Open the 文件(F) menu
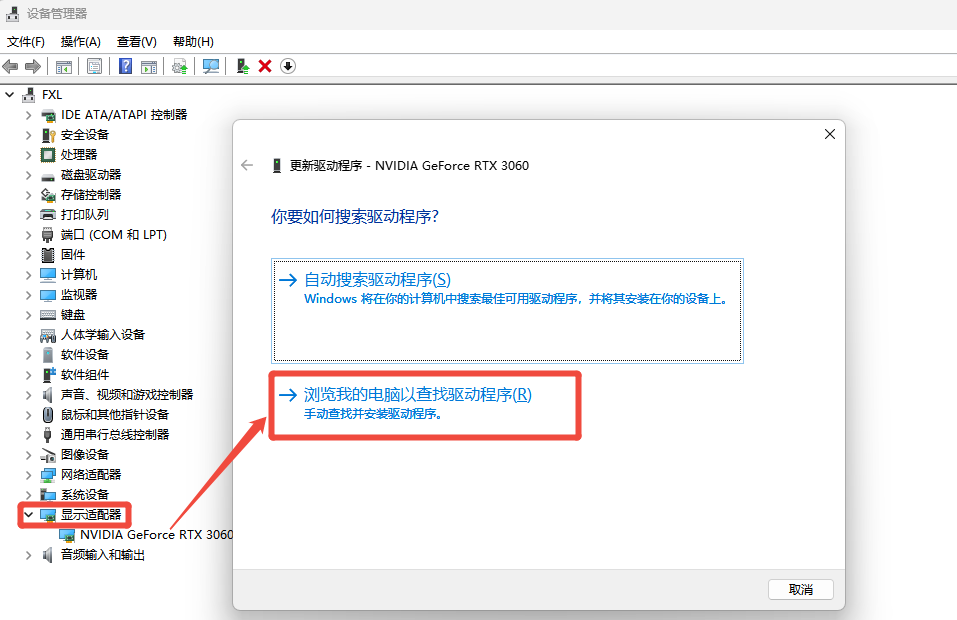This screenshot has width=957, height=620. [x=26, y=41]
